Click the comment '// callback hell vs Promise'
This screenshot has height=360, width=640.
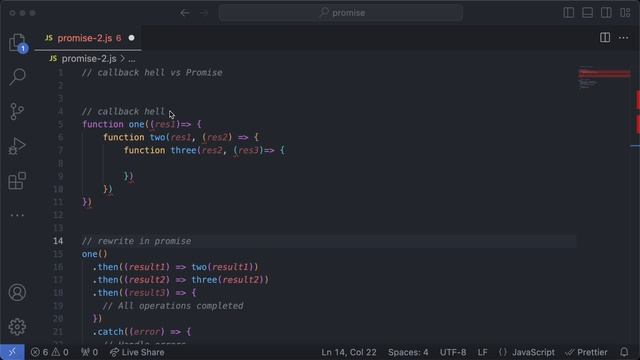152,73
